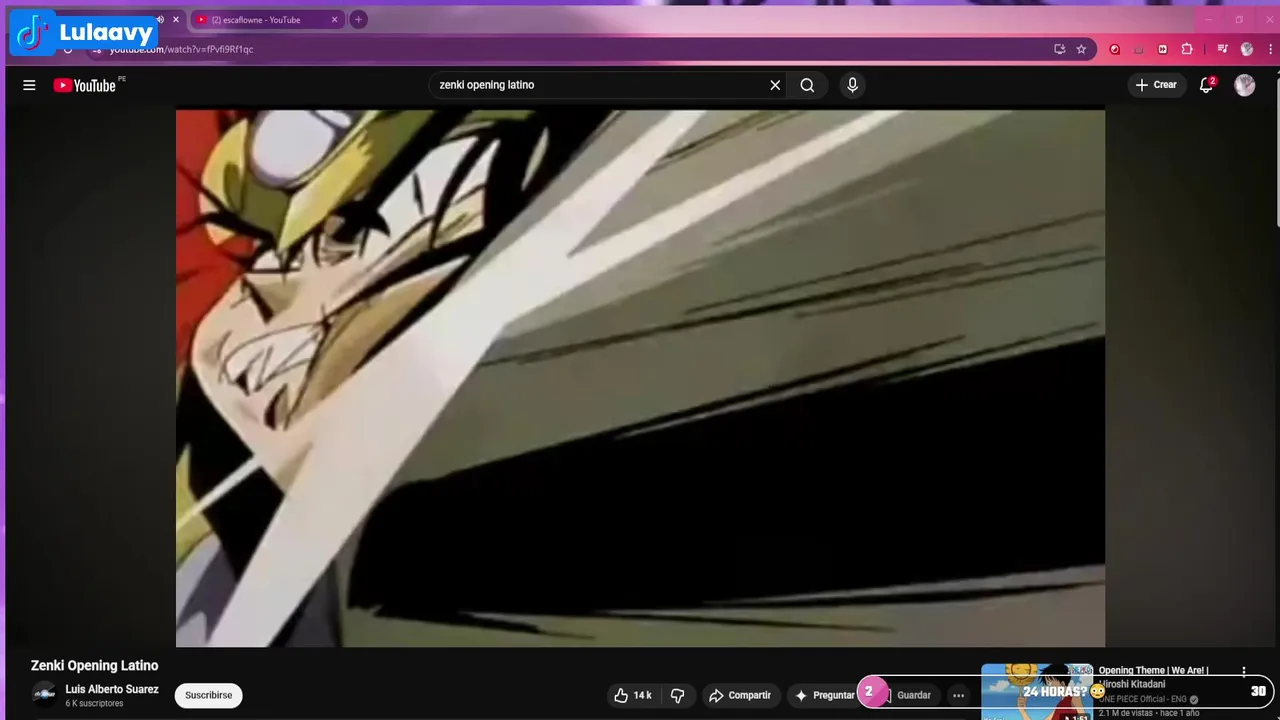Screen dimensions: 1280x720
Task: Open the Preguntar AI button
Action: coord(825,695)
